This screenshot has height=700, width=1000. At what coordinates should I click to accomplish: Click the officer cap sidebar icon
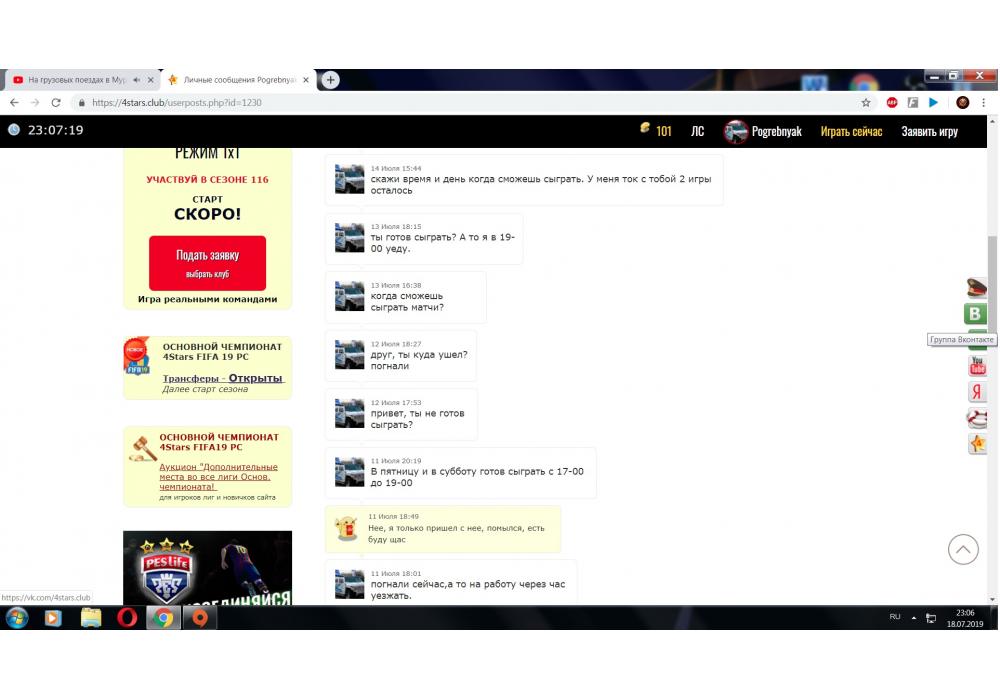976,288
